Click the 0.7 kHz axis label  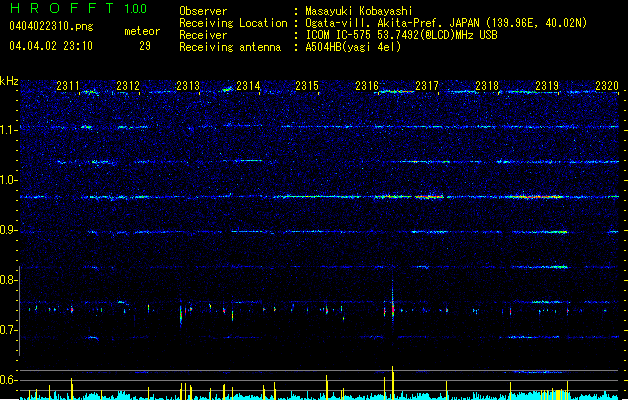pyautogui.click(x=8, y=330)
